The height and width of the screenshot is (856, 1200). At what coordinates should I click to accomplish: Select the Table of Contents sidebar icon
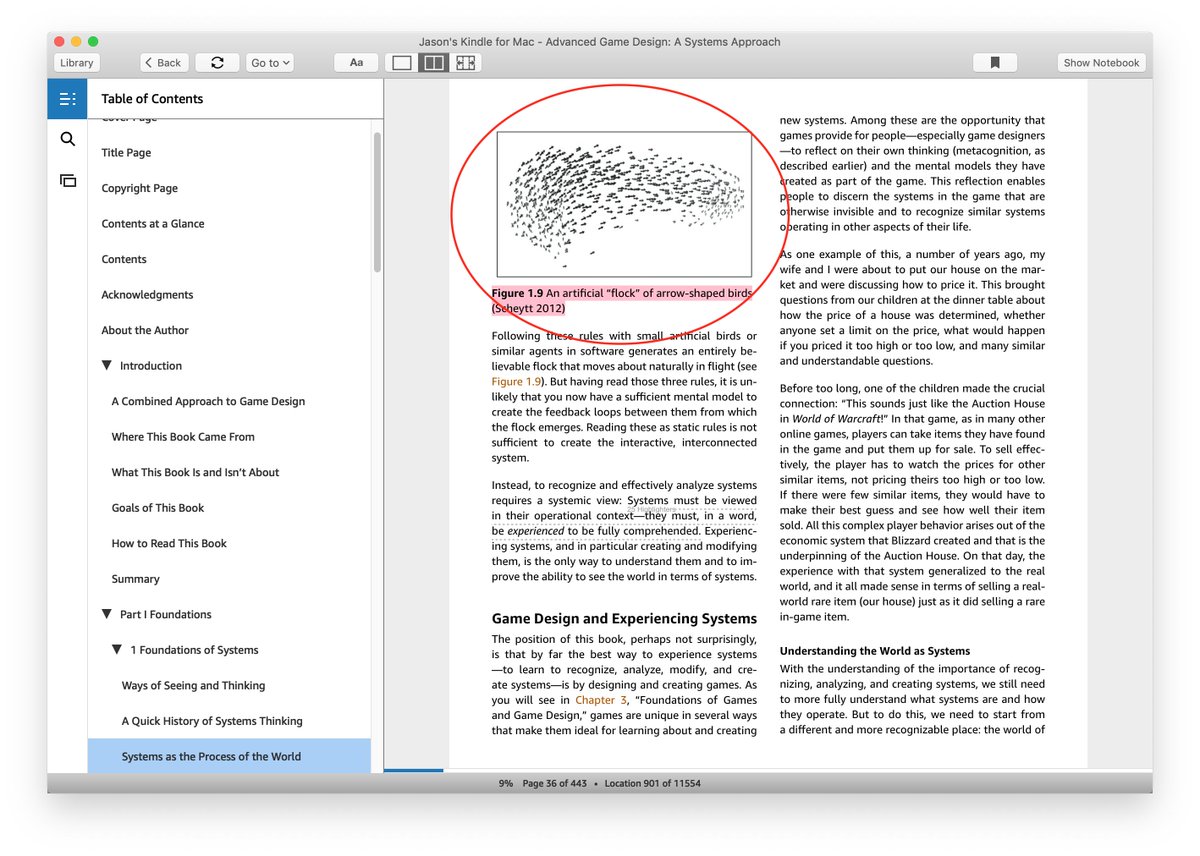click(67, 98)
